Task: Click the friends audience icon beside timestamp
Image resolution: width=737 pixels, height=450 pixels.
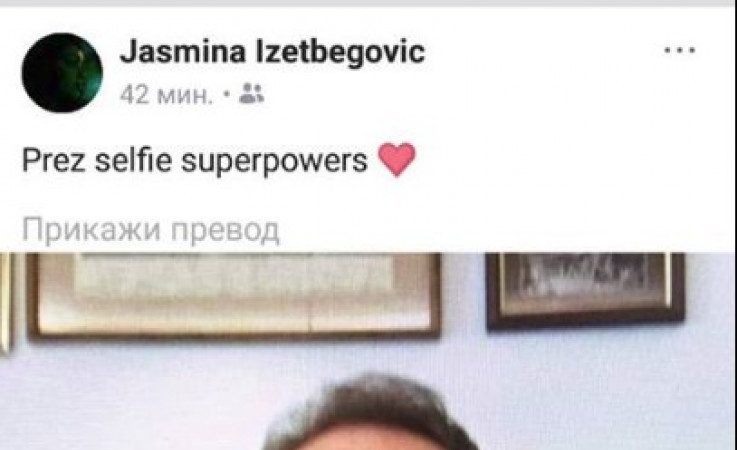Action: click(251, 94)
